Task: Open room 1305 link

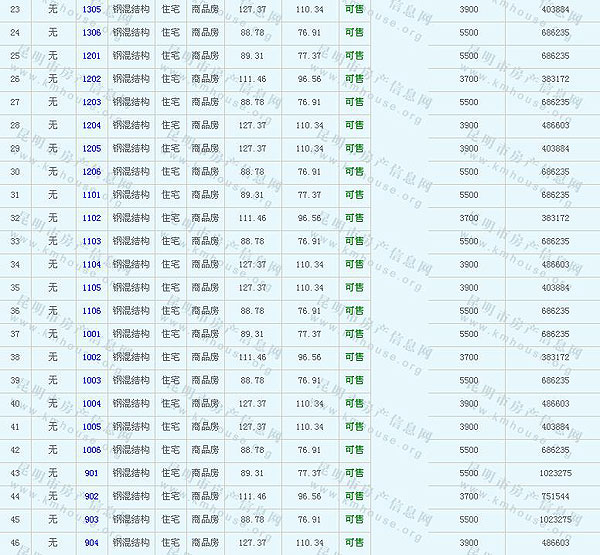Action: point(91,9)
